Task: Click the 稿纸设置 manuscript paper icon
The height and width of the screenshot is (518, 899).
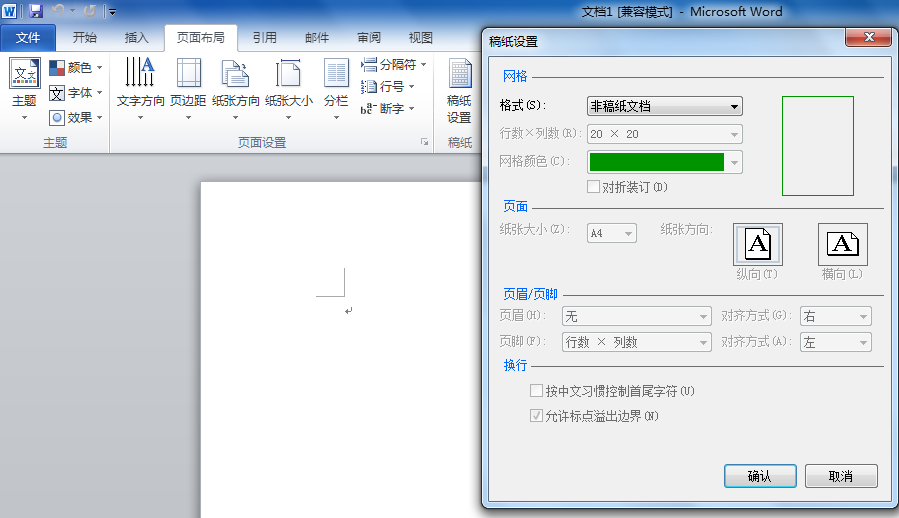Action: pyautogui.click(x=459, y=74)
